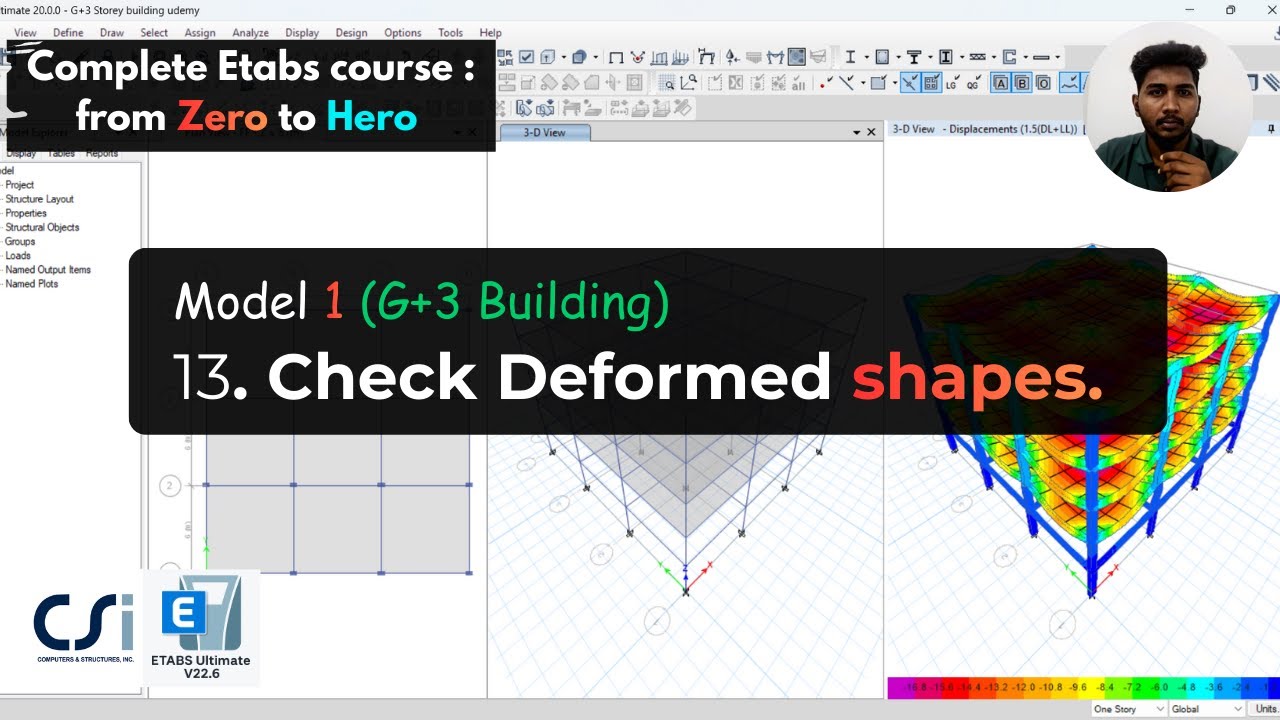Screen dimensions: 1280x720
Task: Open the Tools menu
Action: 451,33
